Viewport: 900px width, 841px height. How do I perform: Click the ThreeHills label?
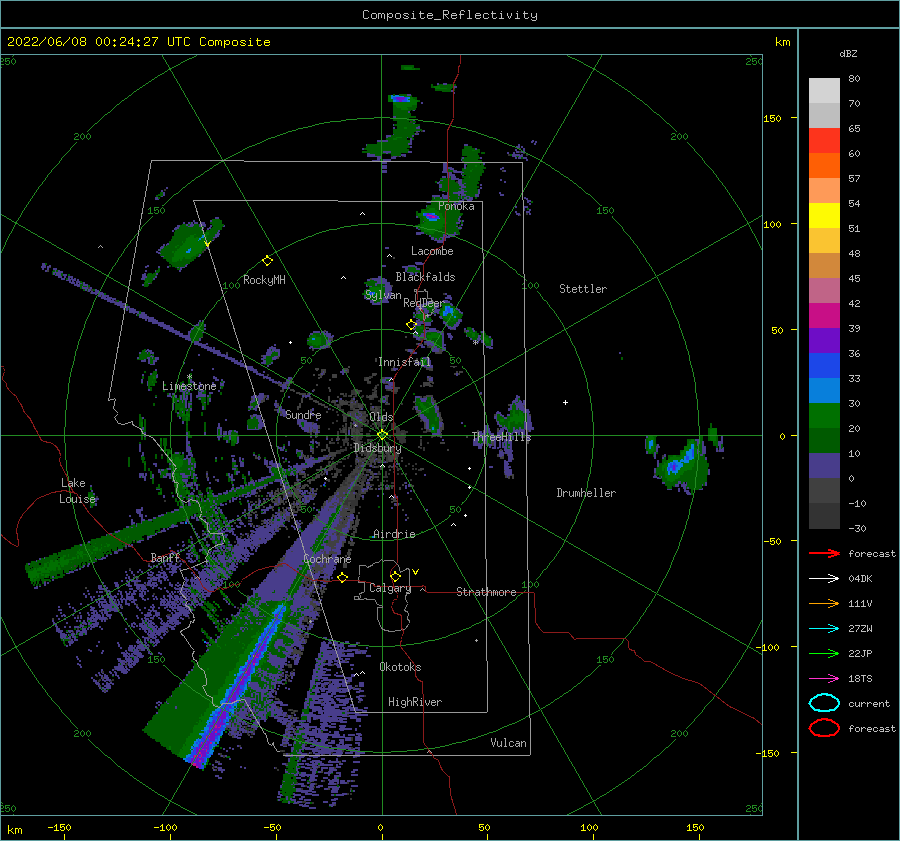pyautogui.click(x=501, y=437)
